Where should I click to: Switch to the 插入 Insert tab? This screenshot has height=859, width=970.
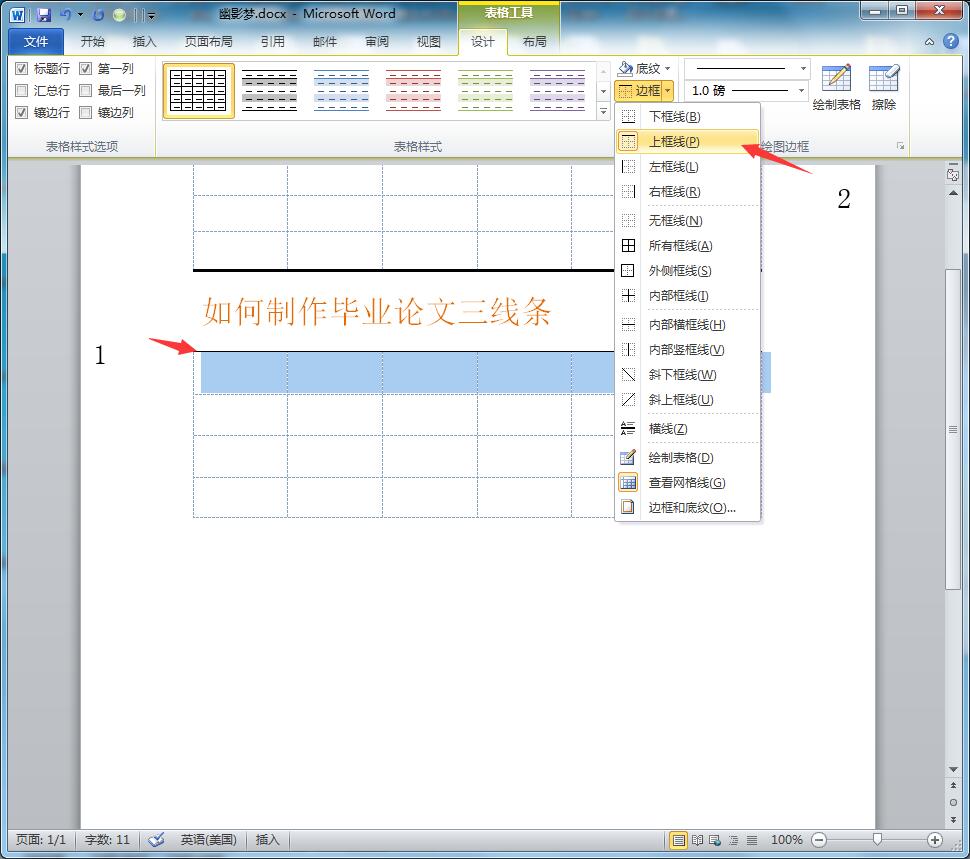pyautogui.click(x=145, y=41)
